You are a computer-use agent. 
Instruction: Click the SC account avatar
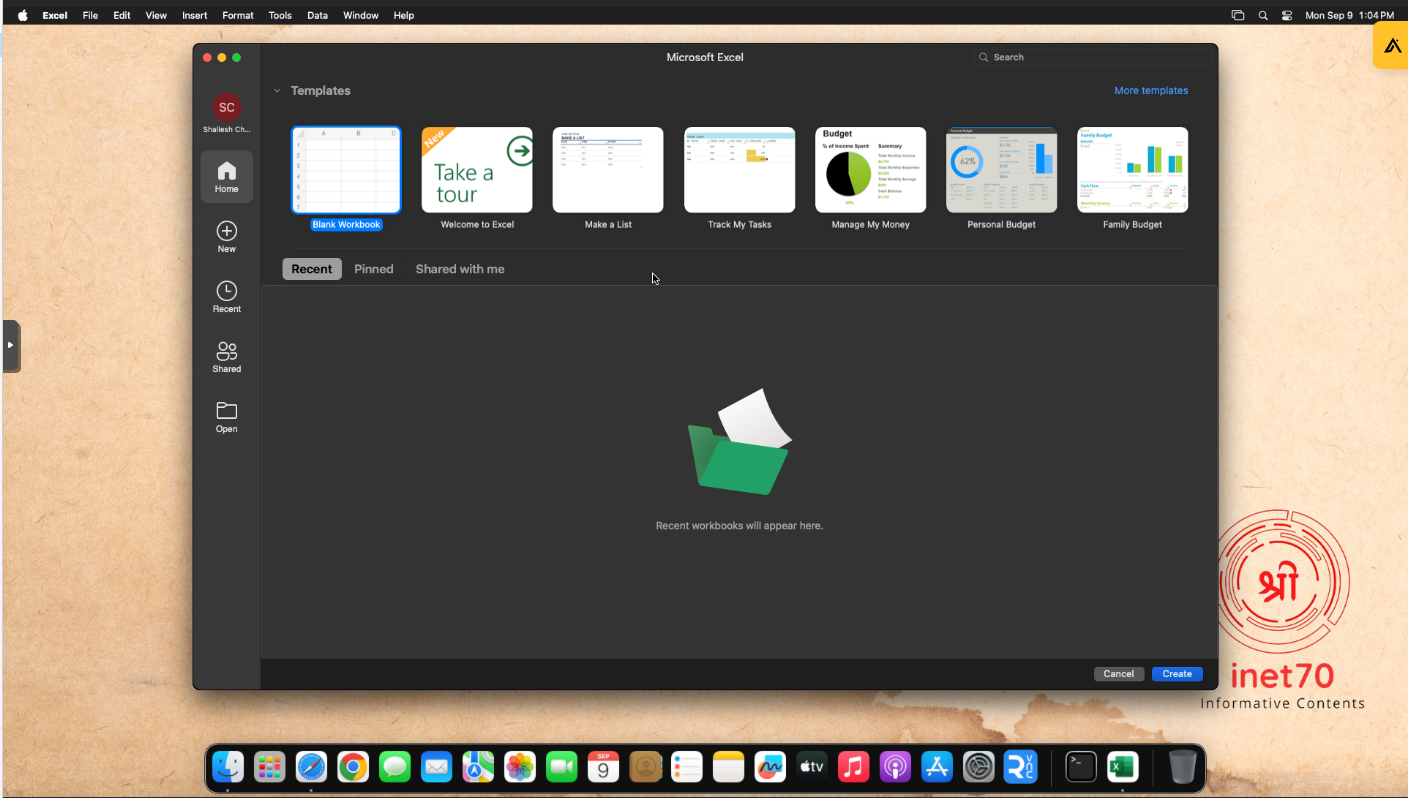[227, 108]
